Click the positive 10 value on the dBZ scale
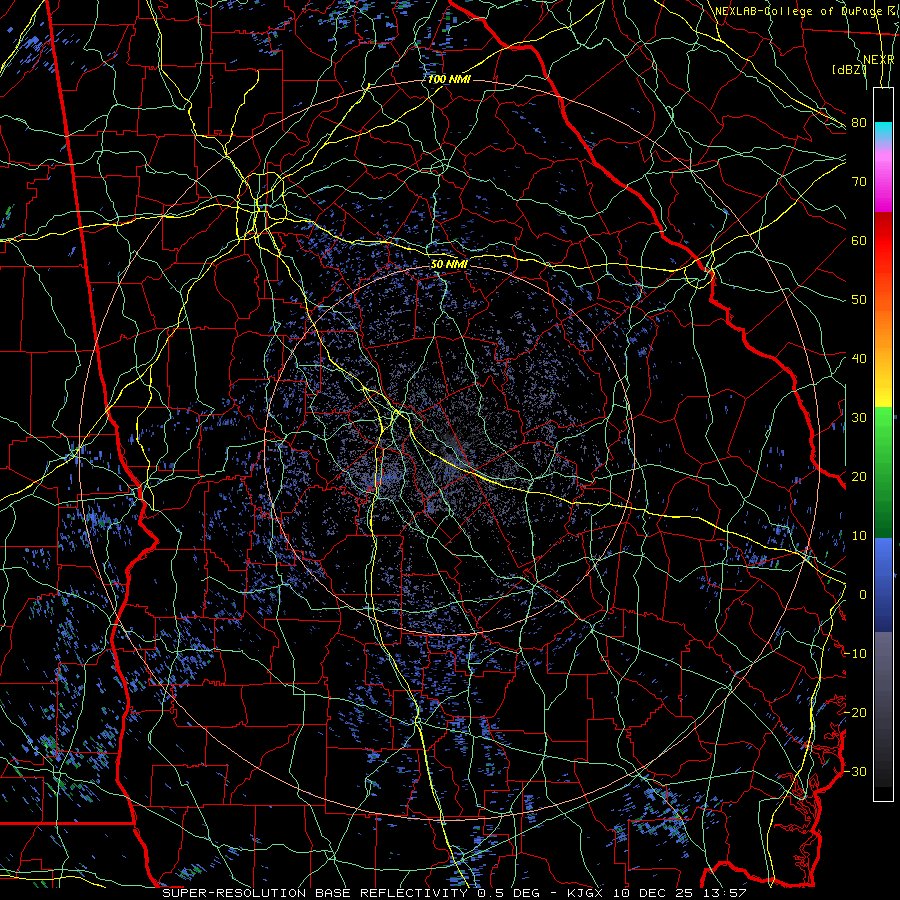The image size is (900, 900). point(859,536)
